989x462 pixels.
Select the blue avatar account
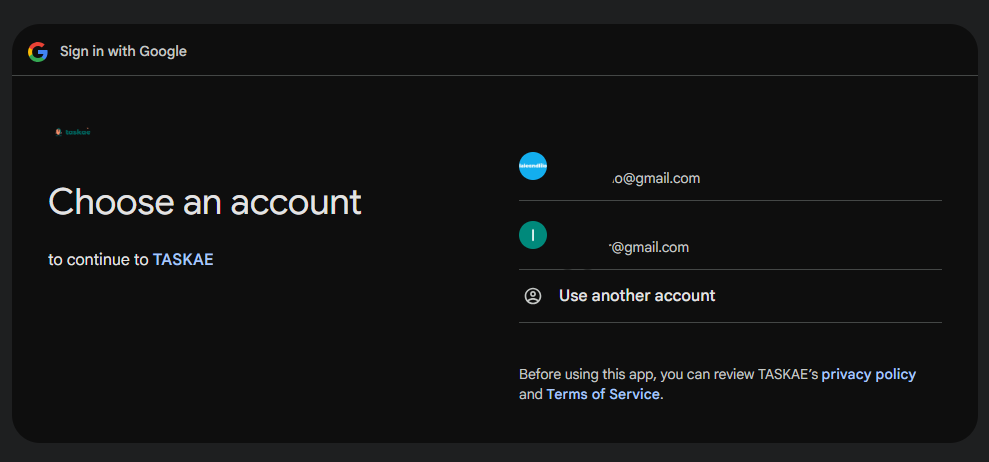(730, 167)
